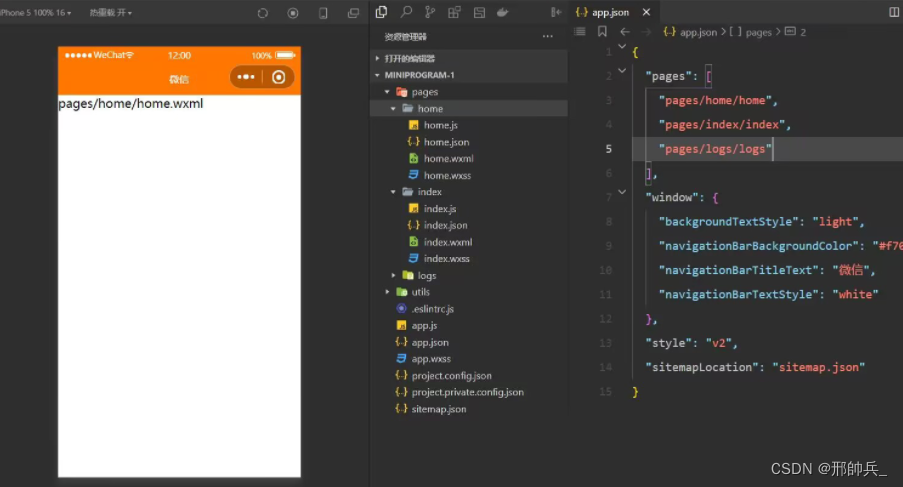Click the navigationBarTitleText key in editor

point(739,270)
